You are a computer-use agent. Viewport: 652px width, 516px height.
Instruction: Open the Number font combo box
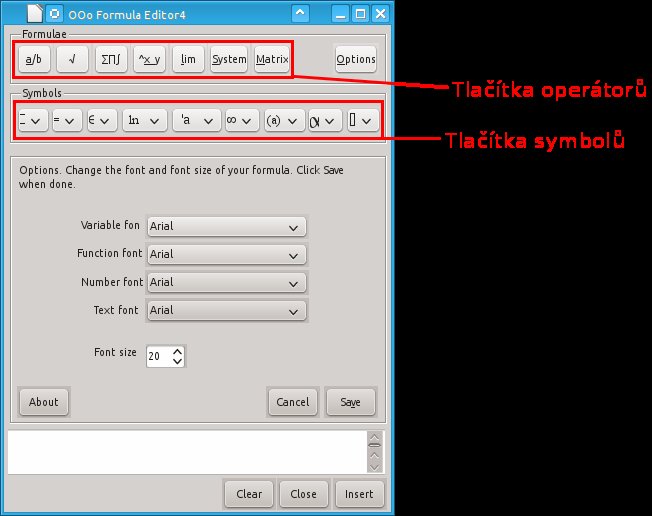(x=227, y=283)
